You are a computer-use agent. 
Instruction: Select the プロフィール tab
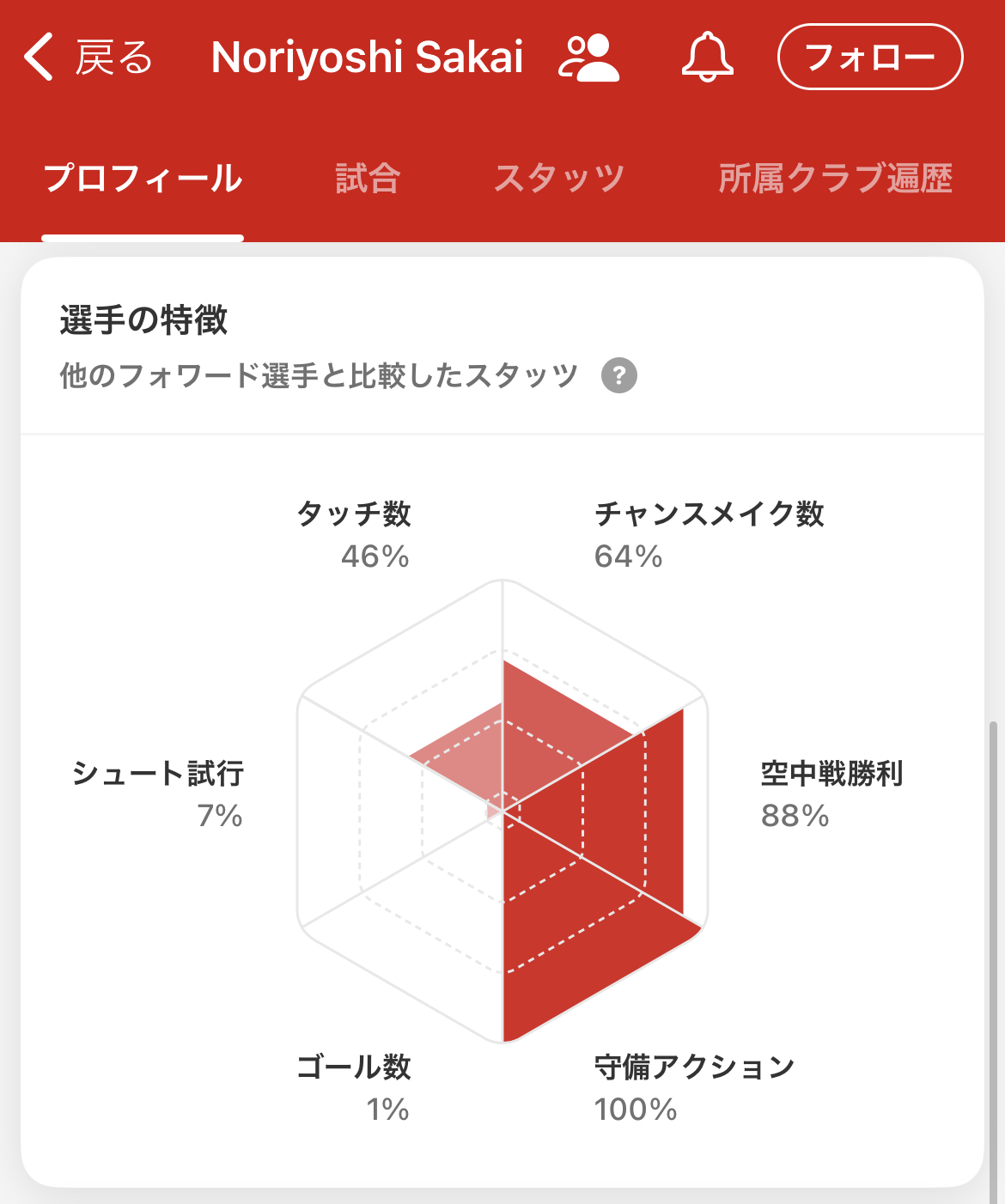tap(143, 179)
